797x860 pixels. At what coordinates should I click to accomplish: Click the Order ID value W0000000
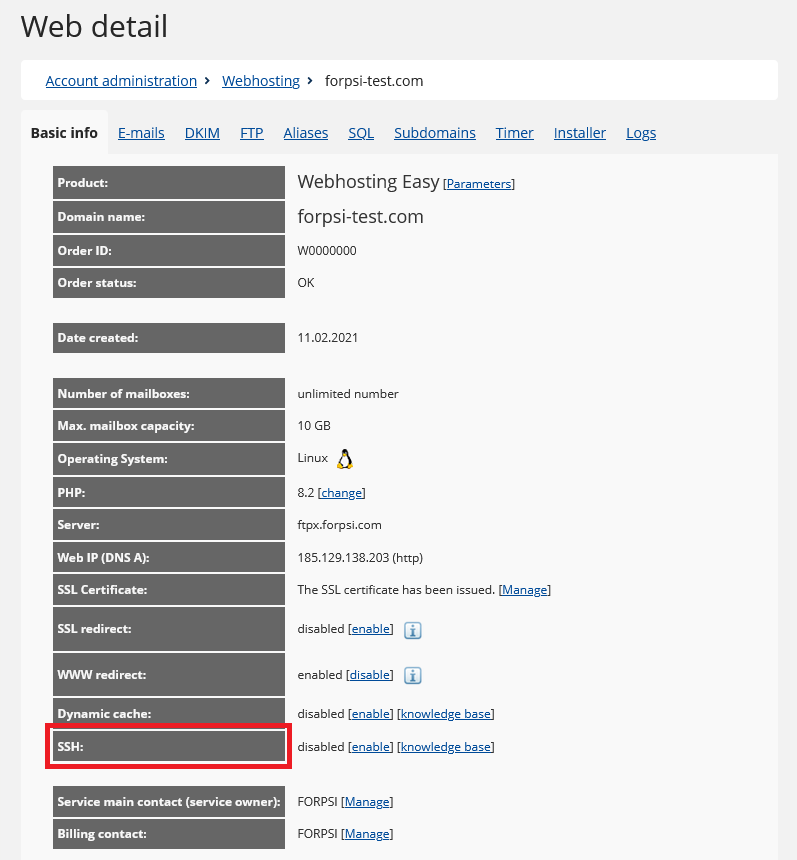pyautogui.click(x=327, y=251)
